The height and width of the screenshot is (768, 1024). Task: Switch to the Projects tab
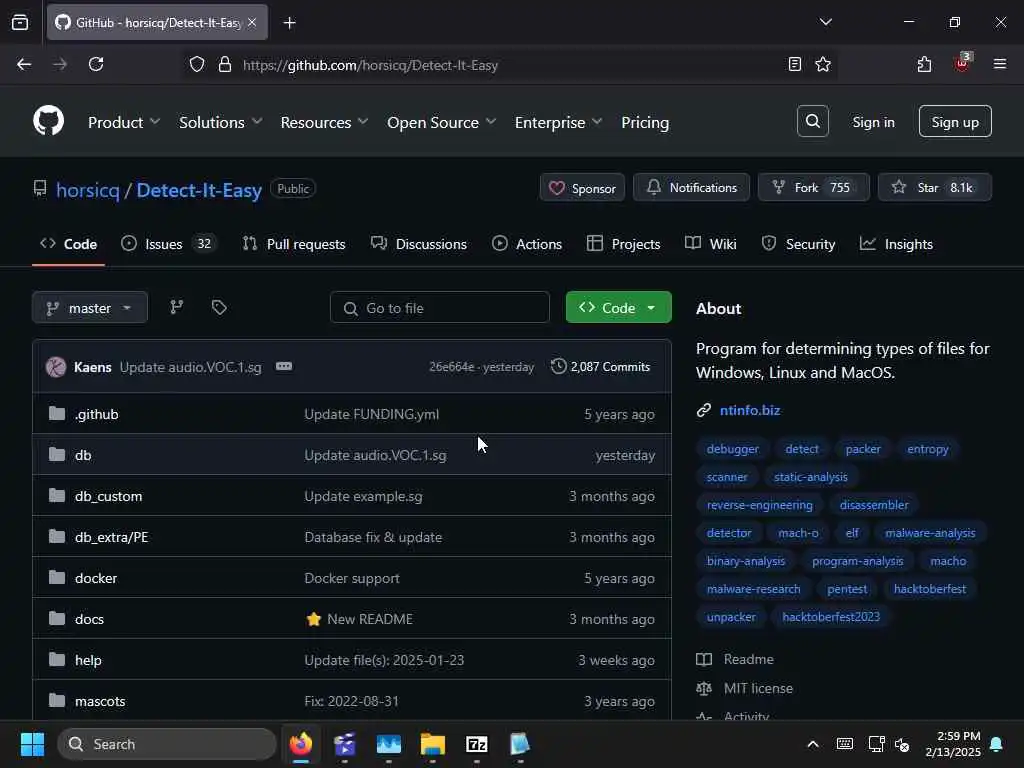[624, 244]
